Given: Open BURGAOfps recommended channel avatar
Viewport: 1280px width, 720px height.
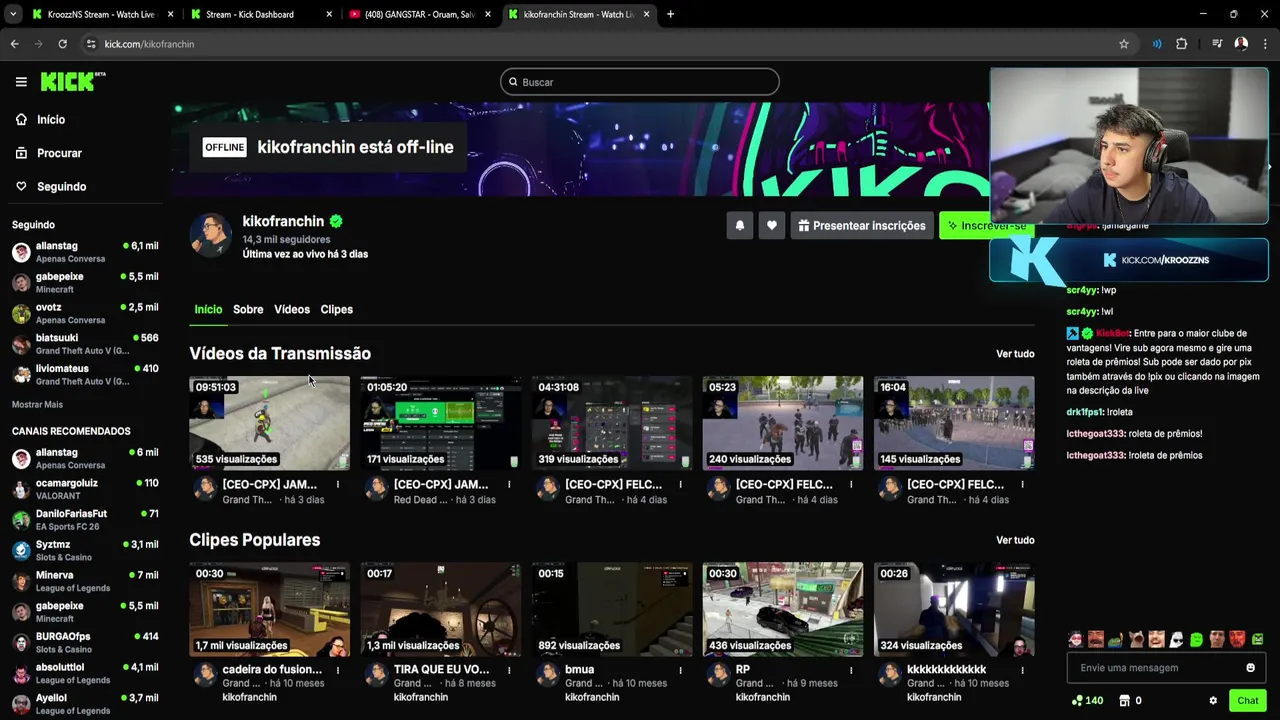Looking at the screenshot, I should (21, 643).
